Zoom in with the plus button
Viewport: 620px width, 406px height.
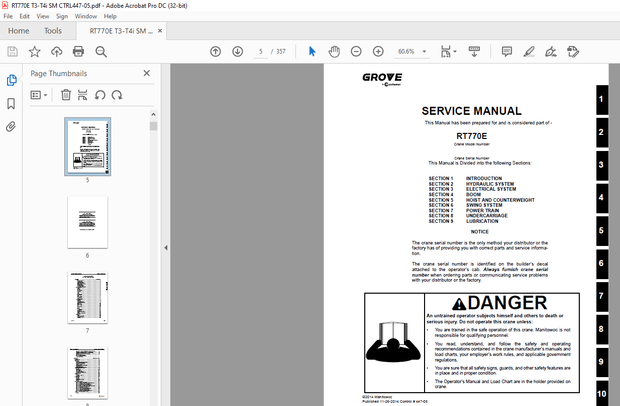click(x=378, y=51)
